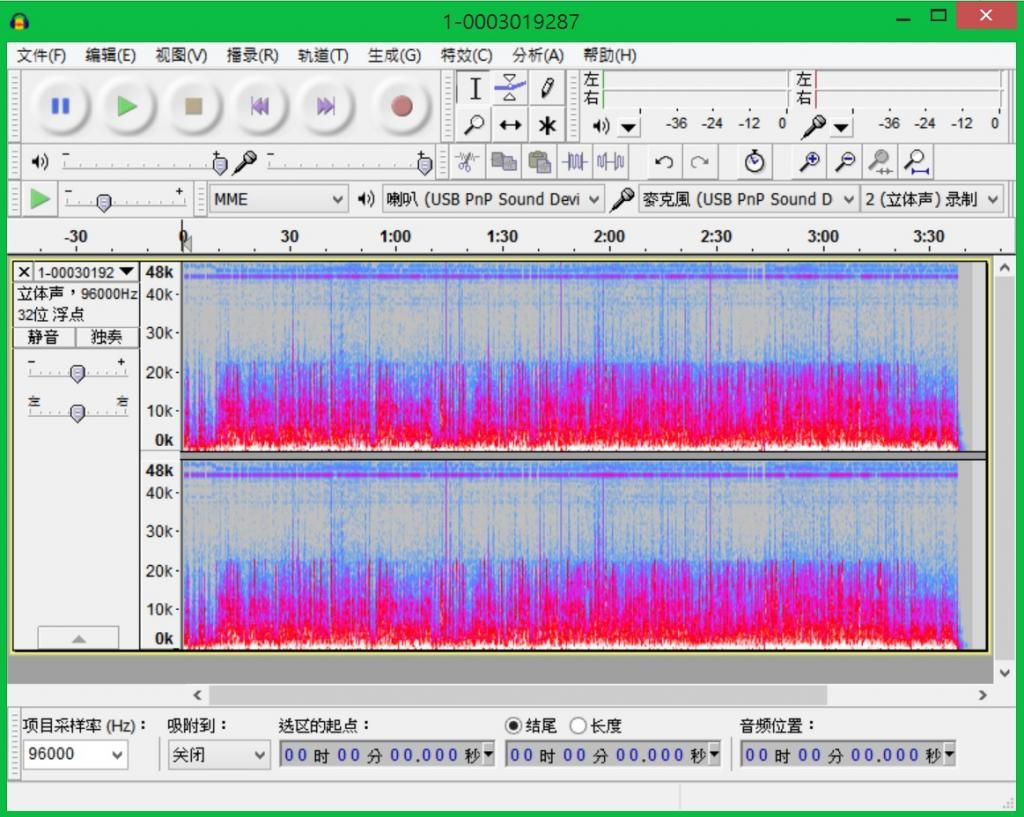1024x817 pixels.
Task: Open the 特效(C) menu
Action: [466, 55]
